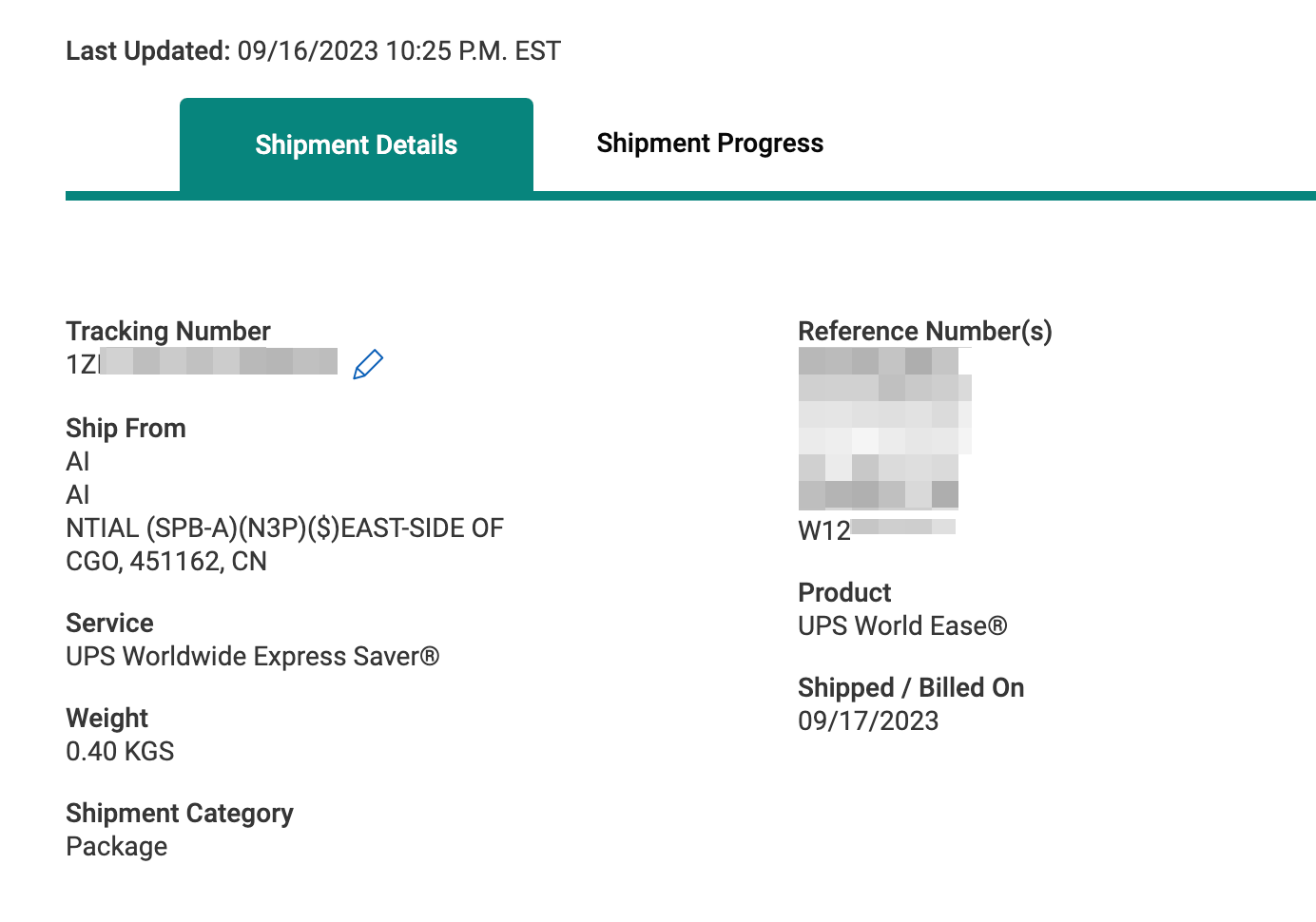Viewport: 1316px width, 922px height.
Task: Click the Shipment Category heading
Action: pos(180,813)
